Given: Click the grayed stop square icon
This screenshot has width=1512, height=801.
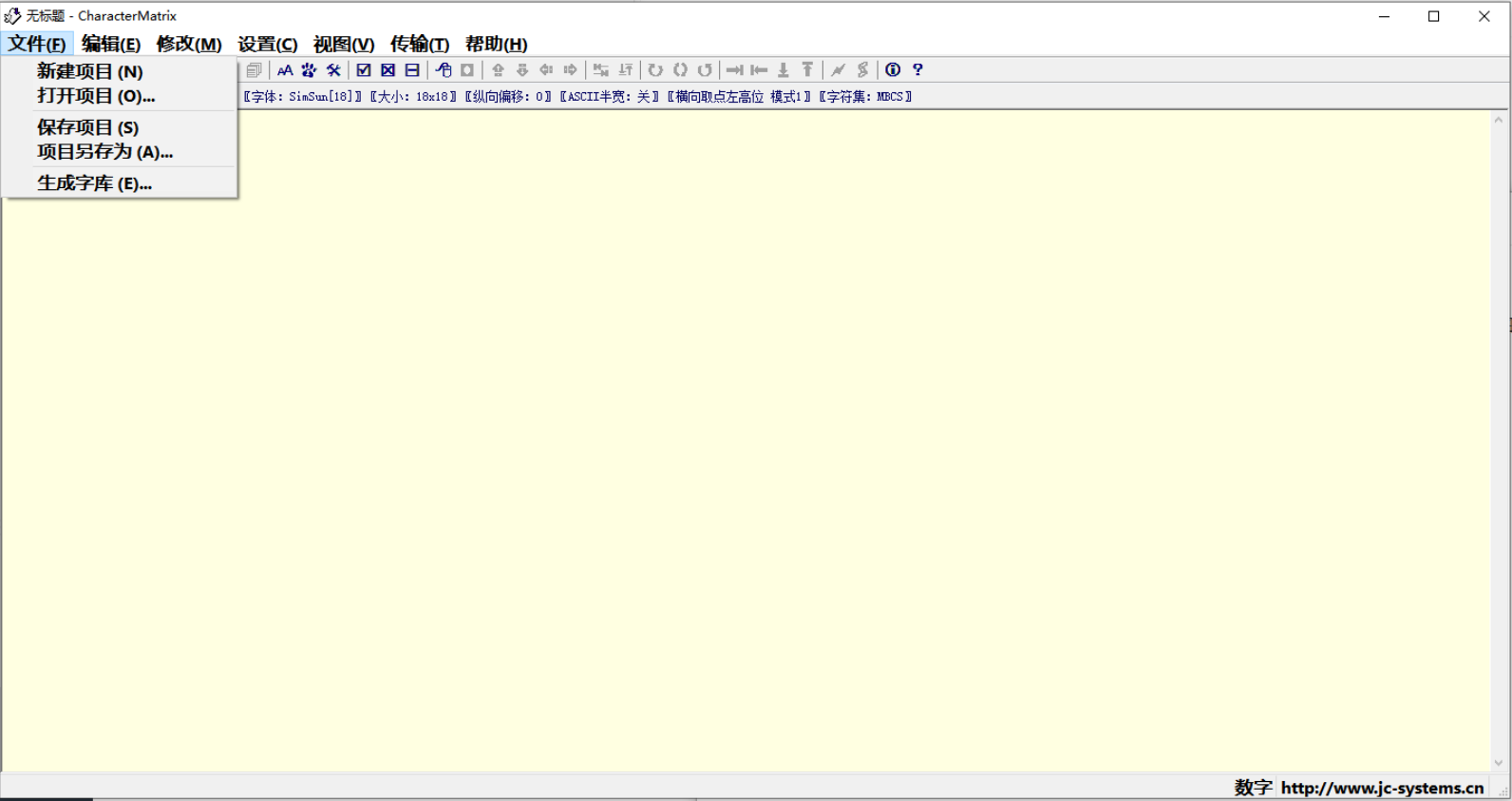Looking at the screenshot, I should 467,70.
